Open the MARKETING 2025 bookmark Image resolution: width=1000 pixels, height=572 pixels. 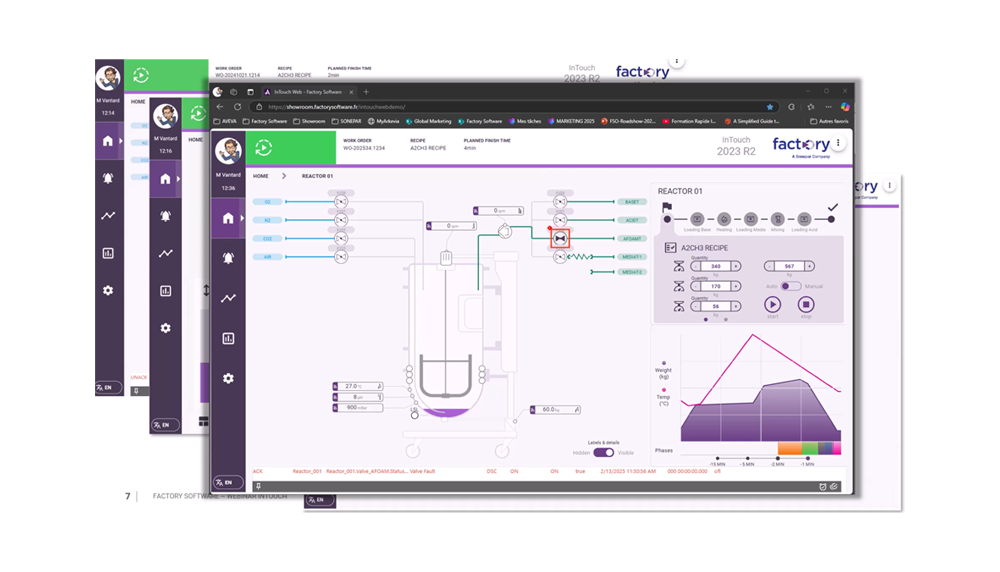(571, 121)
